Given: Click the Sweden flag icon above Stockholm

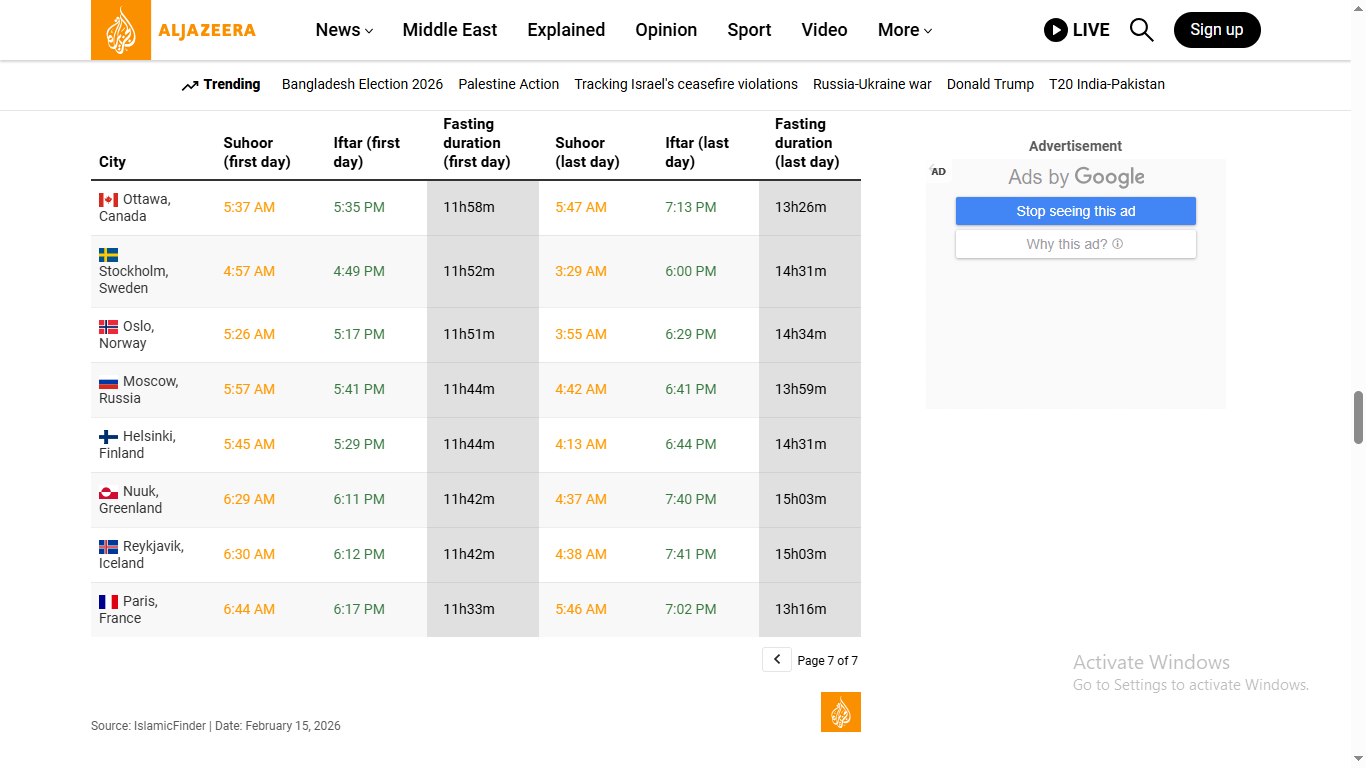Looking at the screenshot, I should click(108, 255).
